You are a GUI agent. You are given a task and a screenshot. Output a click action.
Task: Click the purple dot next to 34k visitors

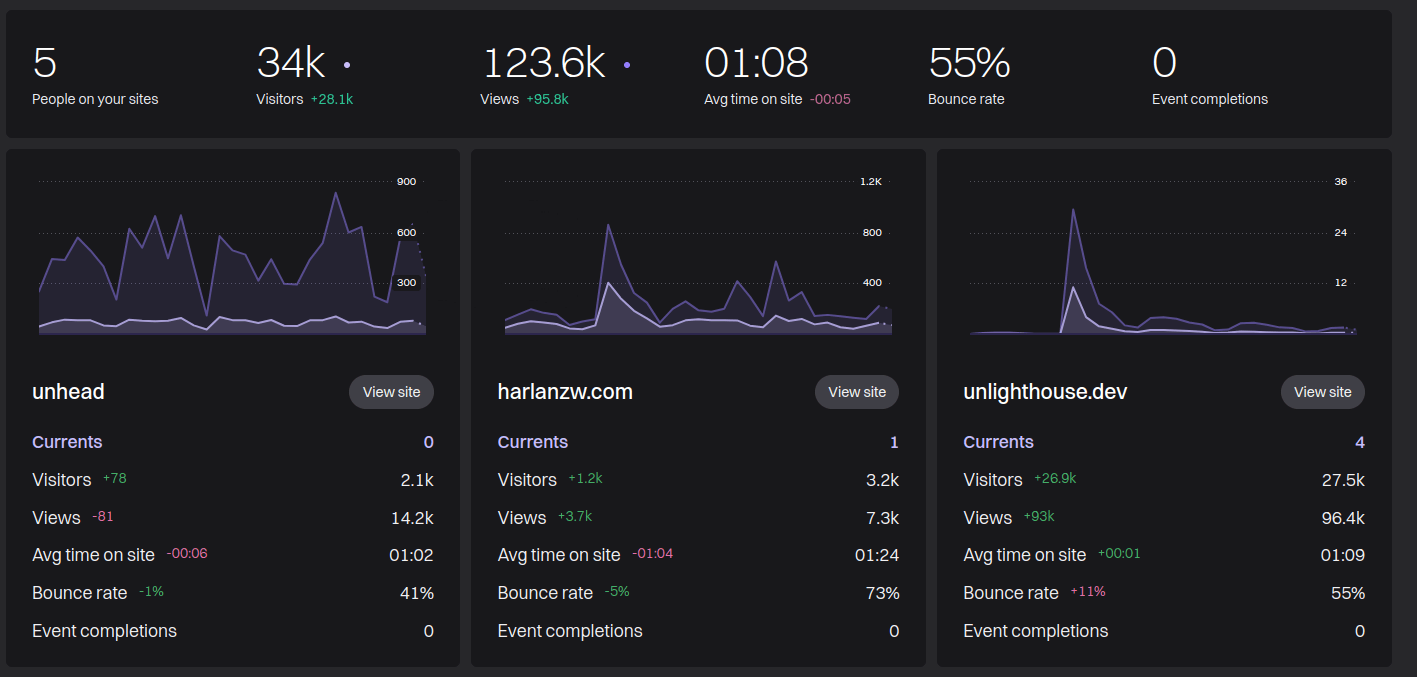[x=347, y=65]
